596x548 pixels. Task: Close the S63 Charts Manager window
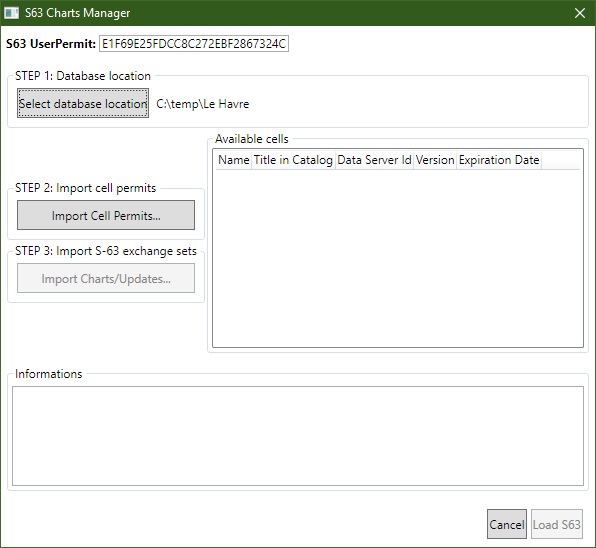(580, 13)
